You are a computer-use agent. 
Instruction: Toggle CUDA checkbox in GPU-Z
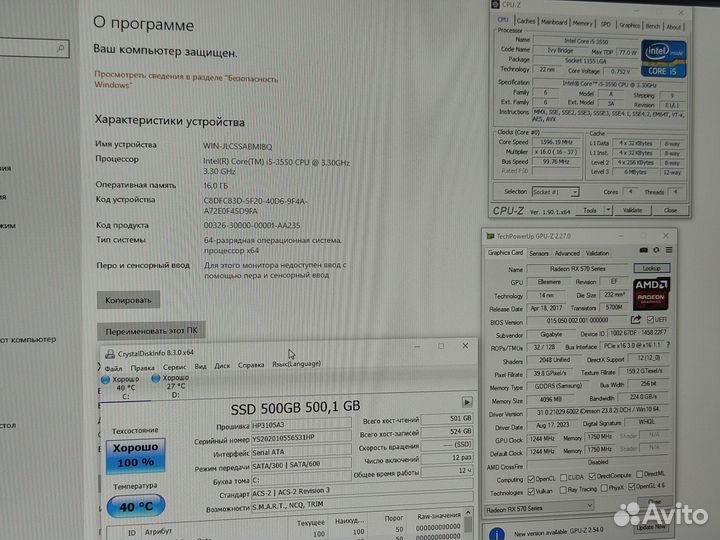(x=563, y=478)
